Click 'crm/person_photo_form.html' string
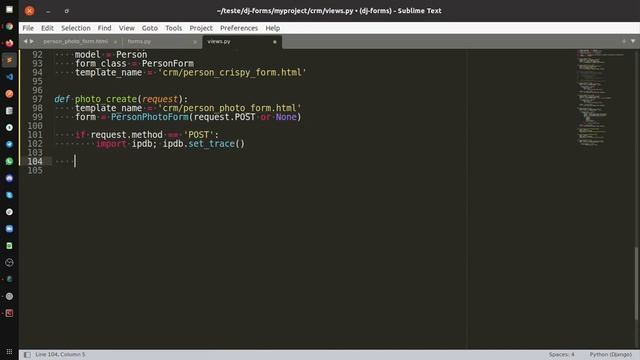Screen dimensions: 640x360 tap(229, 108)
